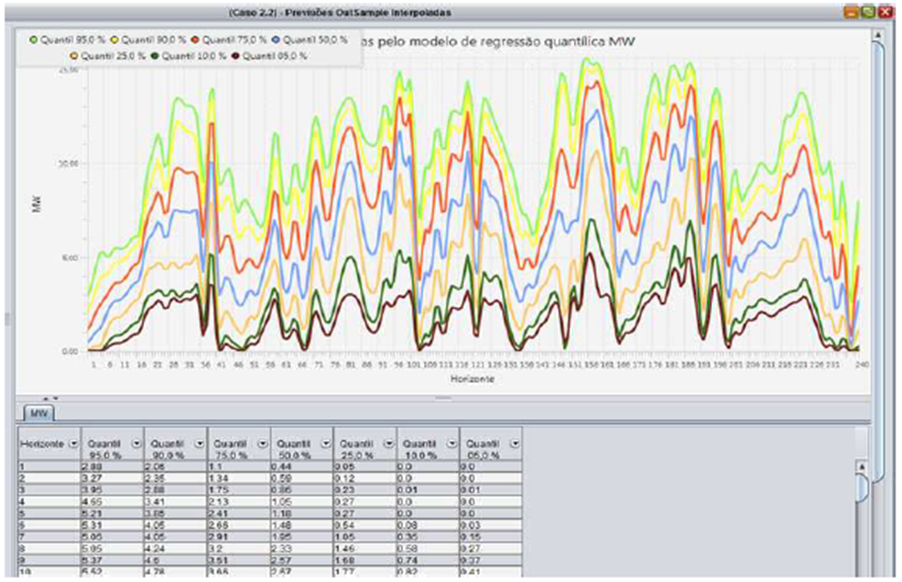Open the Quantil 05,0 % column dropdown arrow
This screenshot has width=902, height=582.
coord(515,443)
